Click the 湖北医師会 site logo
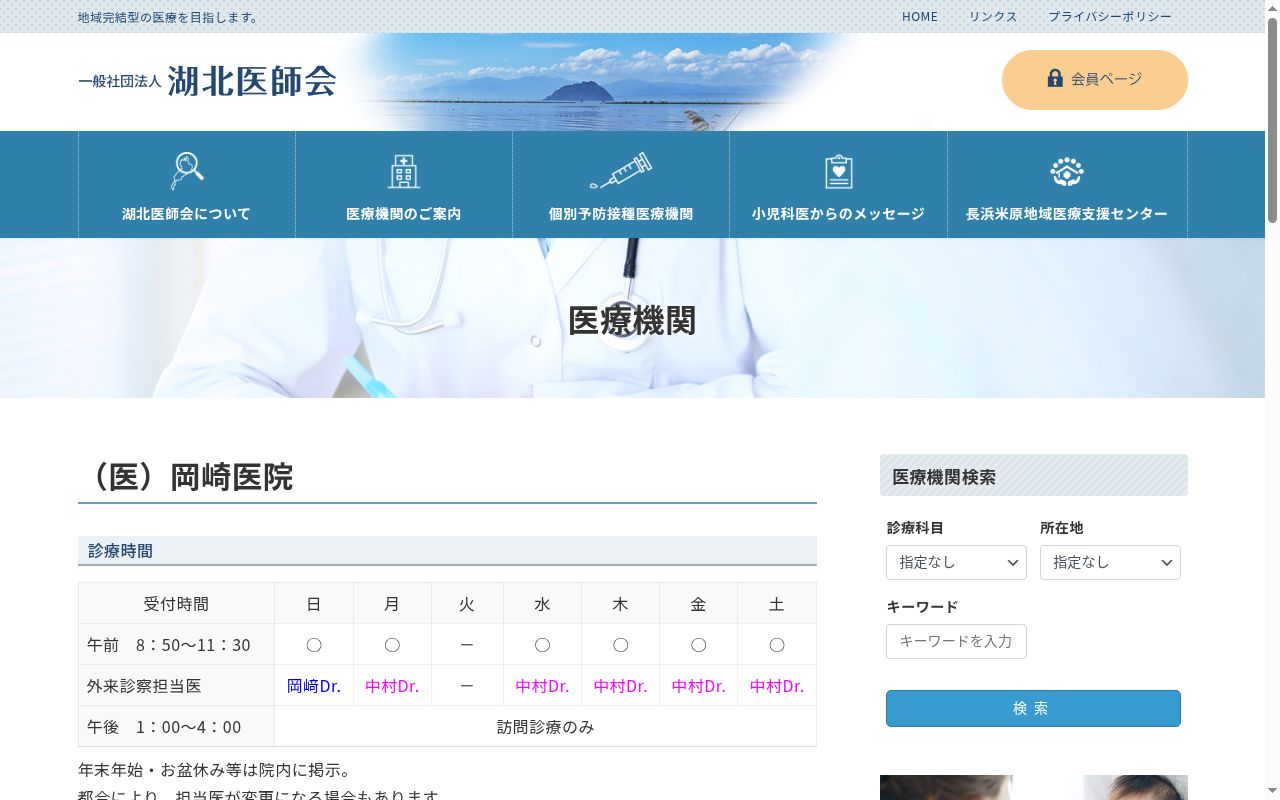 click(x=207, y=81)
